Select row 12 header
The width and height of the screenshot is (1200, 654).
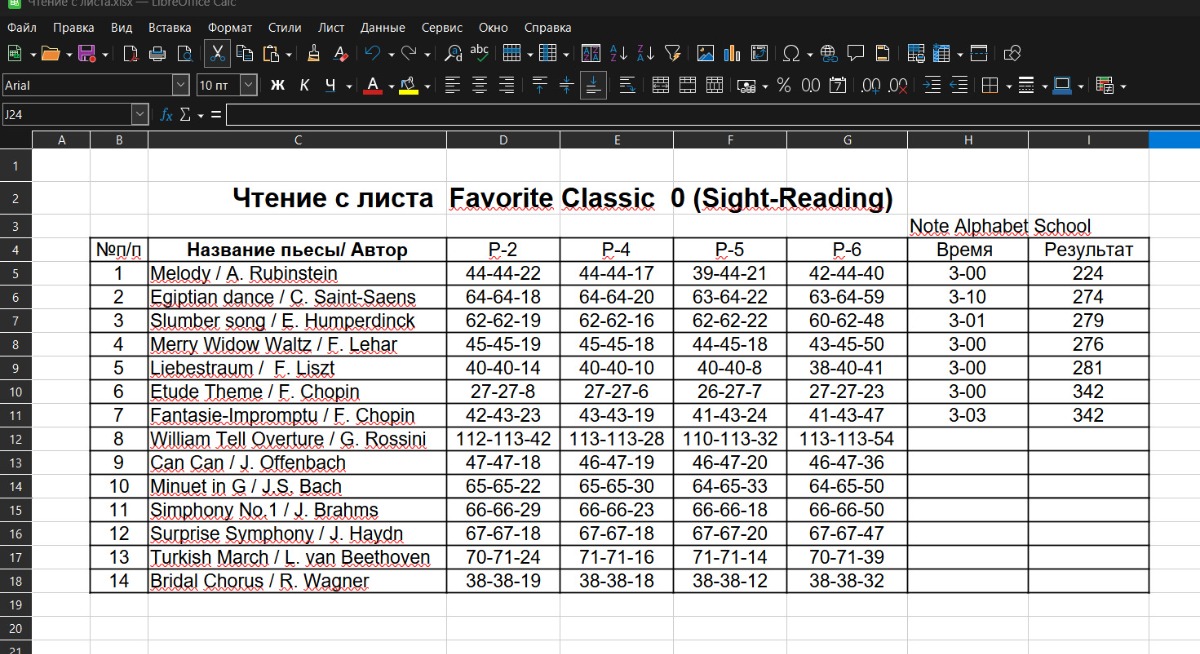click(x=16, y=439)
